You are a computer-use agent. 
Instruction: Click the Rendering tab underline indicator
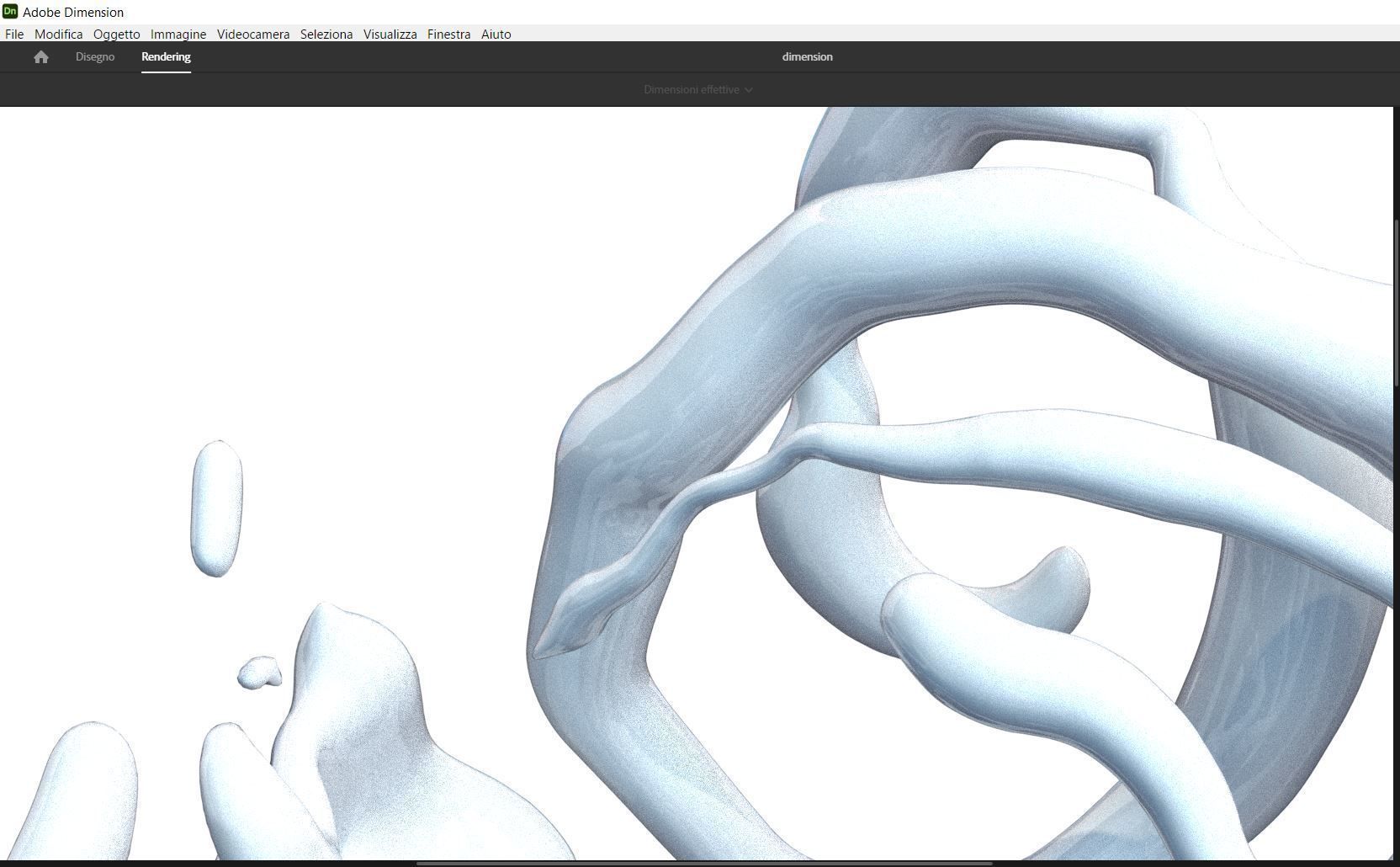click(x=165, y=71)
